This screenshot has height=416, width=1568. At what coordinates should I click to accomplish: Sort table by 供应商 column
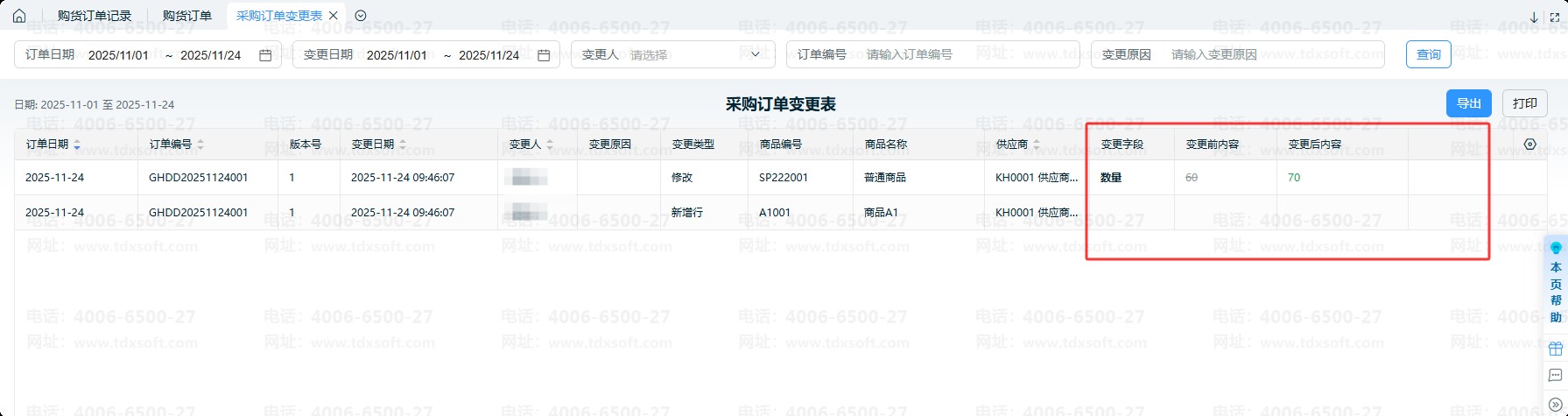1037,145
